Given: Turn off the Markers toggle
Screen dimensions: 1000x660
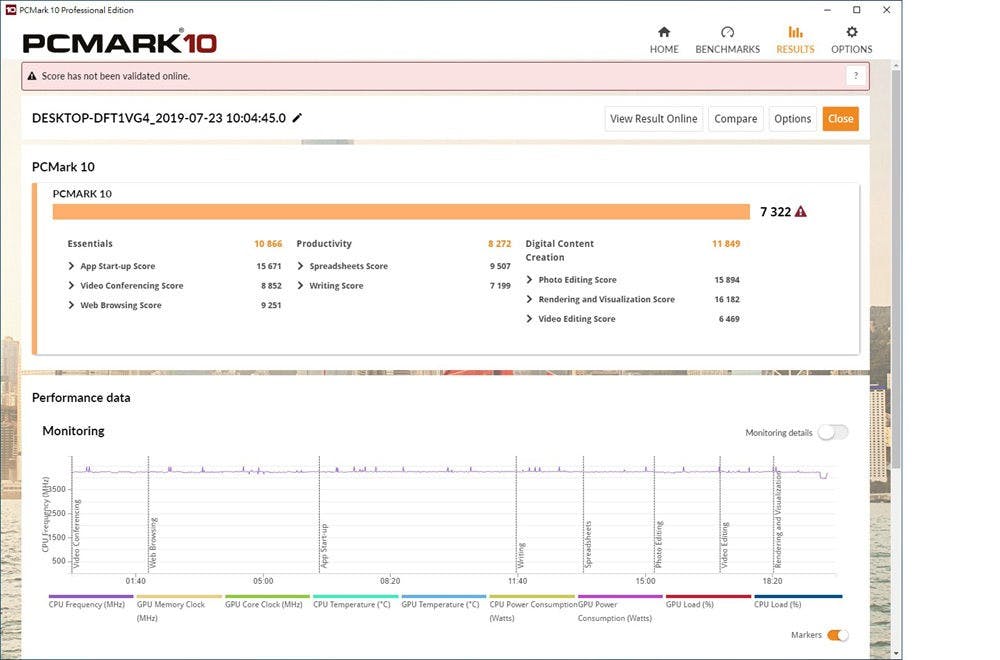Looking at the screenshot, I should [838, 635].
